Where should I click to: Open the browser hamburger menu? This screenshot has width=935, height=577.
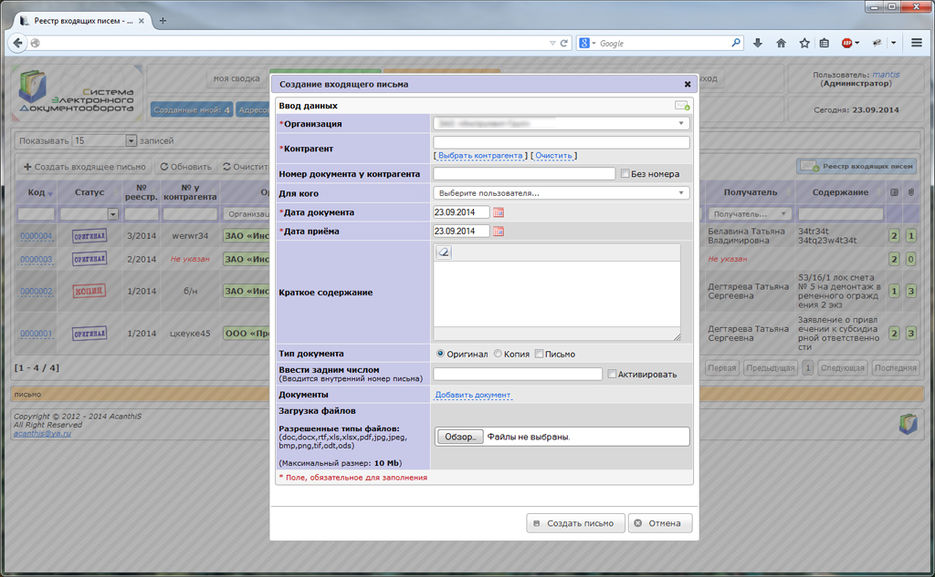click(x=917, y=43)
